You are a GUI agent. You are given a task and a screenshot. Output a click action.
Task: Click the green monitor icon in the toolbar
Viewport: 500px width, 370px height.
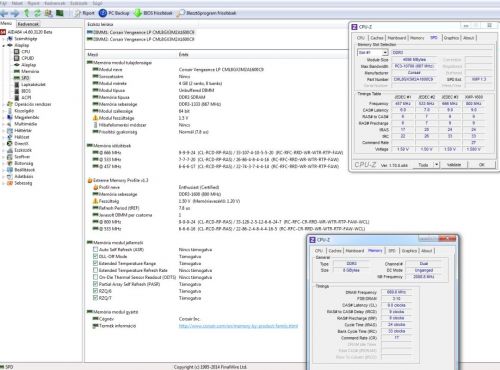[x=60, y=13]
